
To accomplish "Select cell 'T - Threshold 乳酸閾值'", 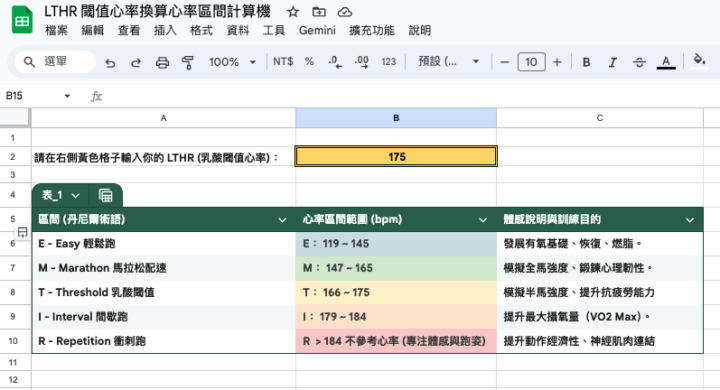I will point(164,292).
